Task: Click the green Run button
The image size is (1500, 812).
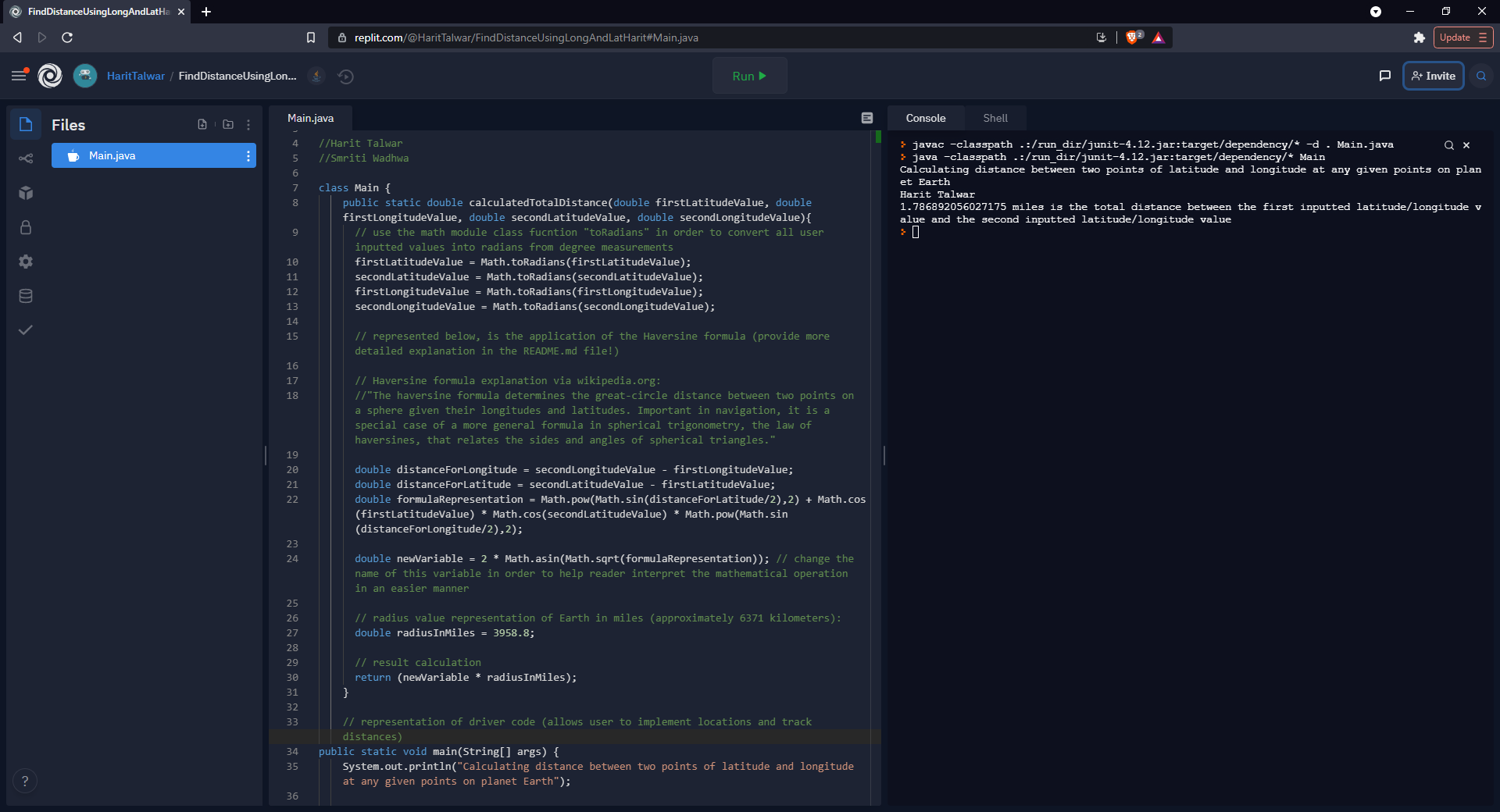Action: (748, 76)
